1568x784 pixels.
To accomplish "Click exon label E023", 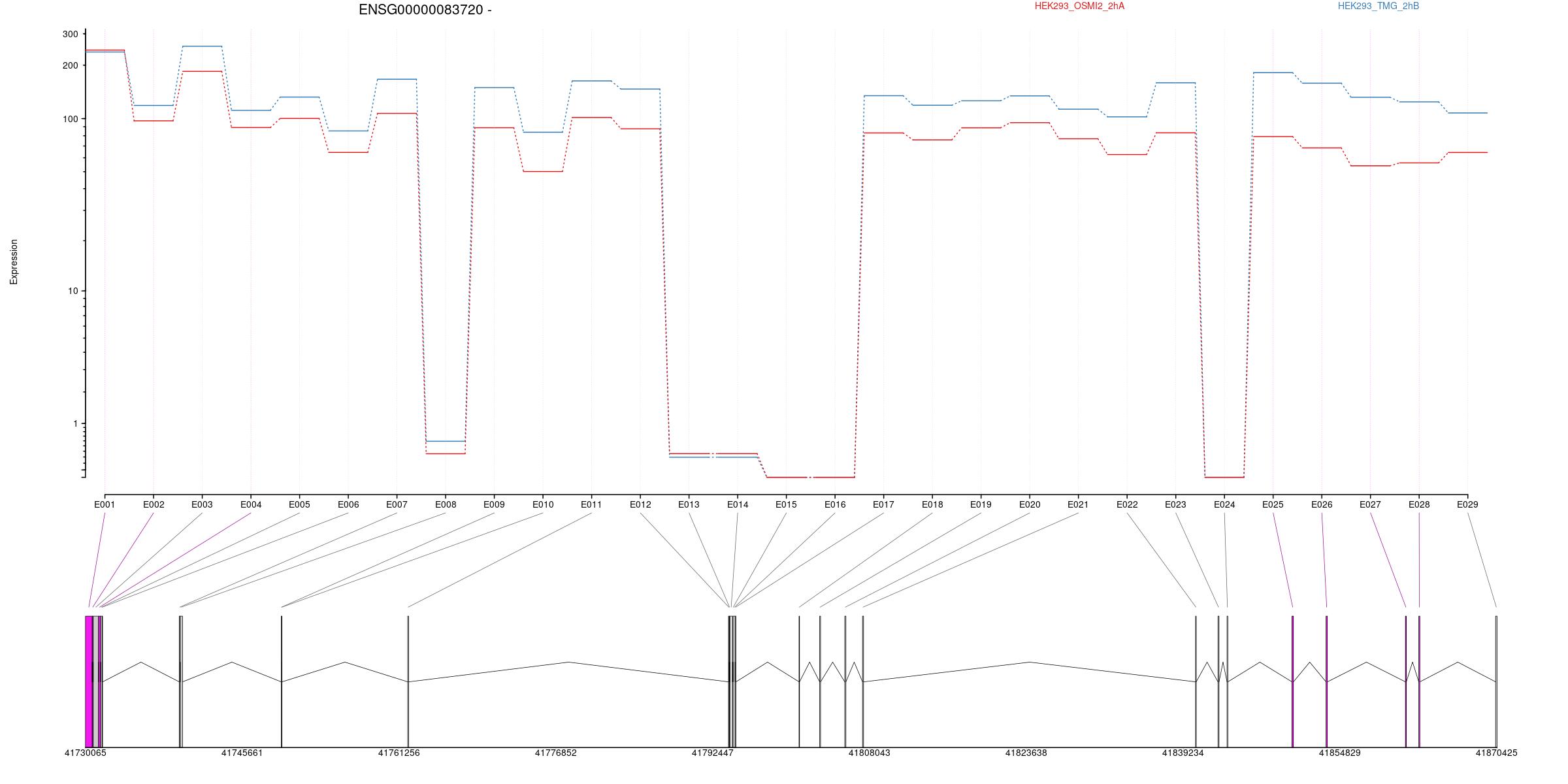I will [x=1175, y=504].
